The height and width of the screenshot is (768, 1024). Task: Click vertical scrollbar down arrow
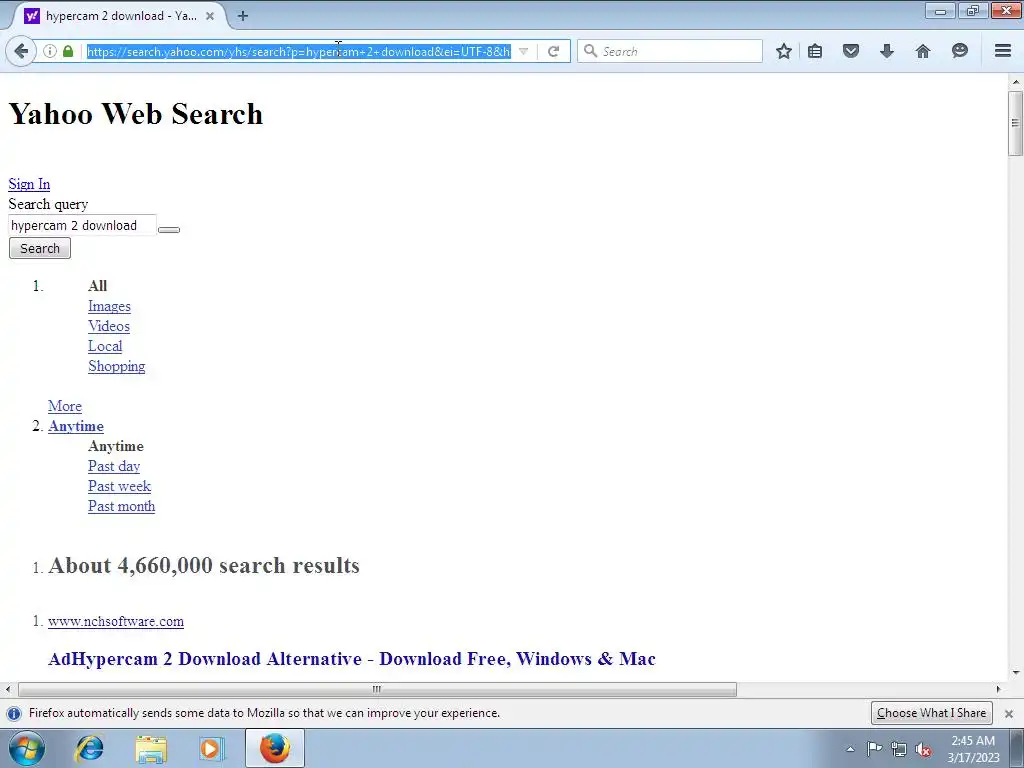coord(1016,672)
